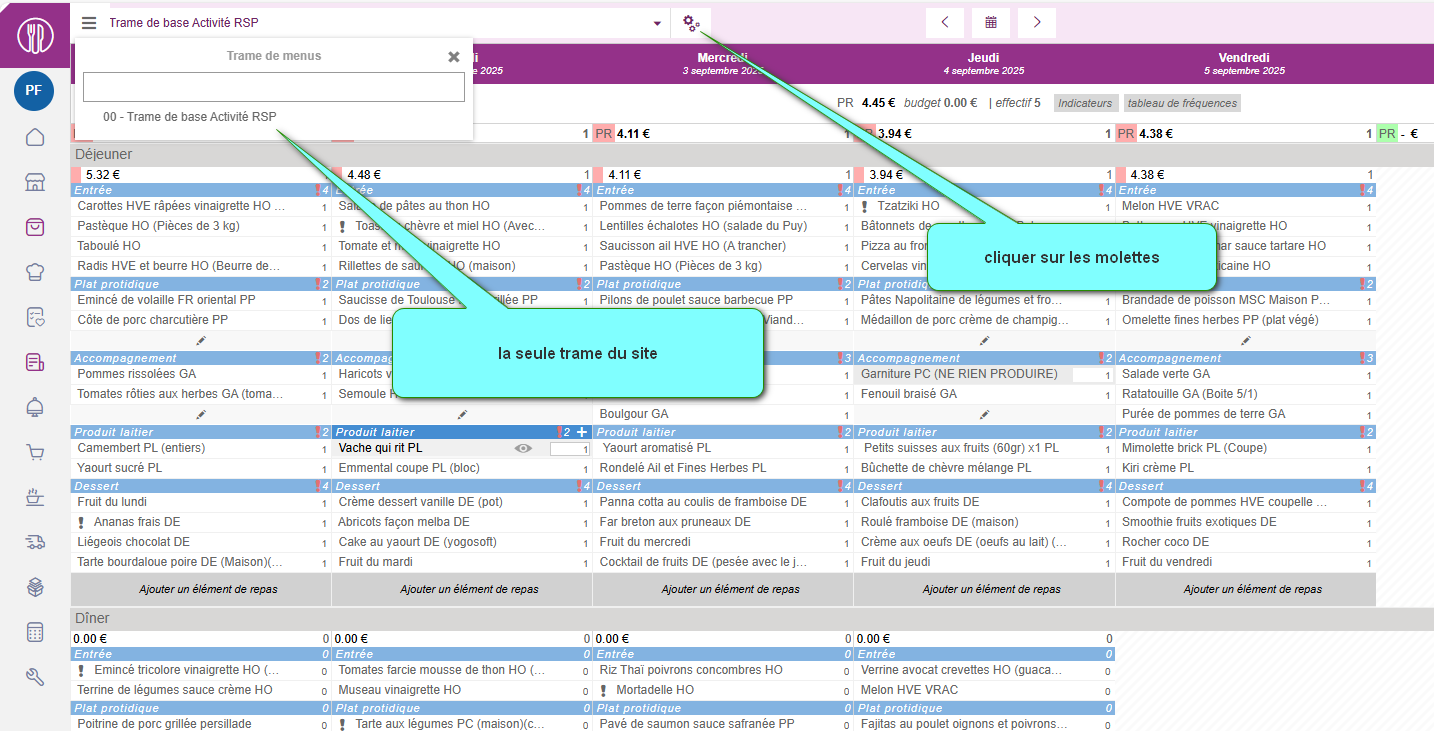The image size is (1434, 731).
Task: Click the pencil below Médaillon de porc crème
Action: 984,341
